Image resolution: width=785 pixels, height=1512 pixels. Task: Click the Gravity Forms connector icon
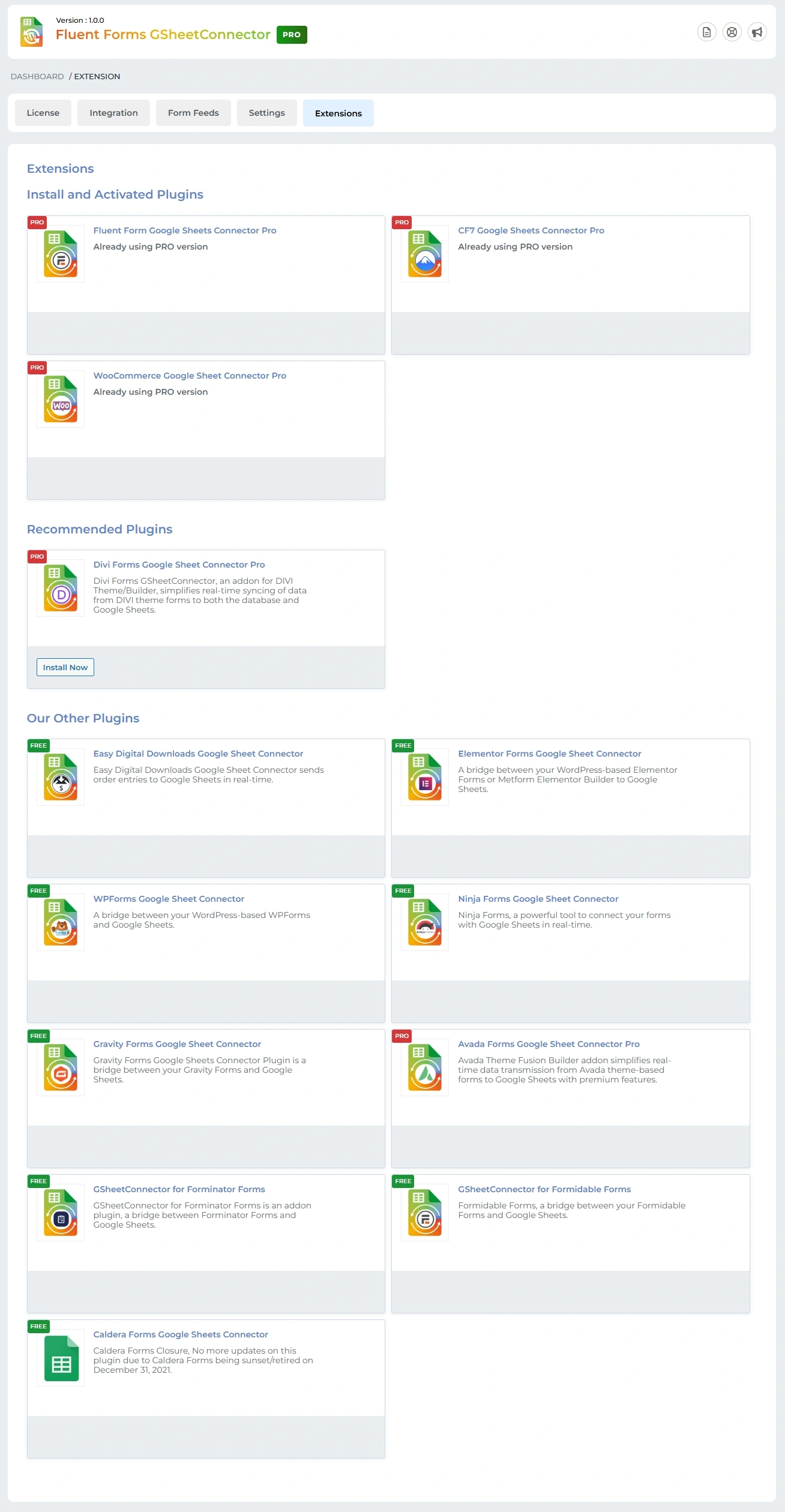pos(61,1067)
